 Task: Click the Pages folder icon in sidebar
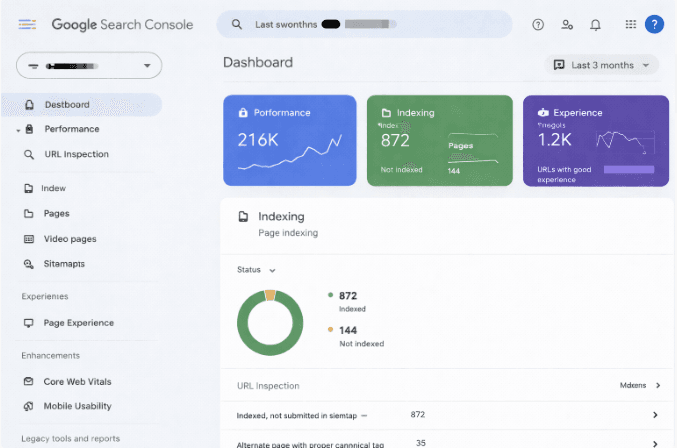tap(28, 213)
